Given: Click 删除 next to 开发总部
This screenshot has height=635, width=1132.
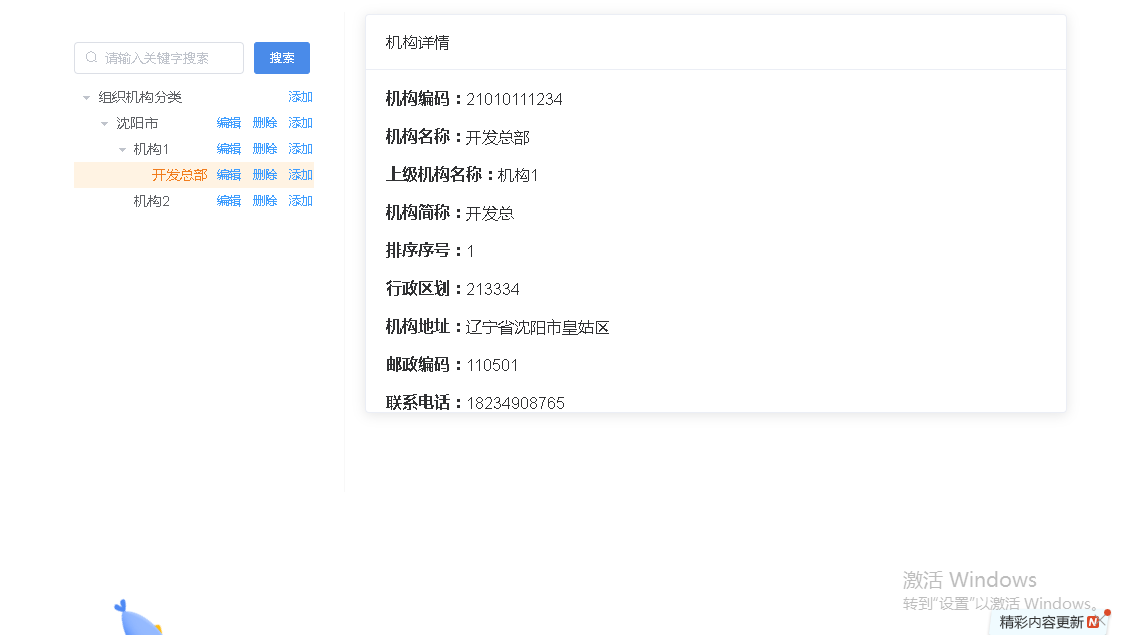Looking at the screenshot, I should (264, 174).
